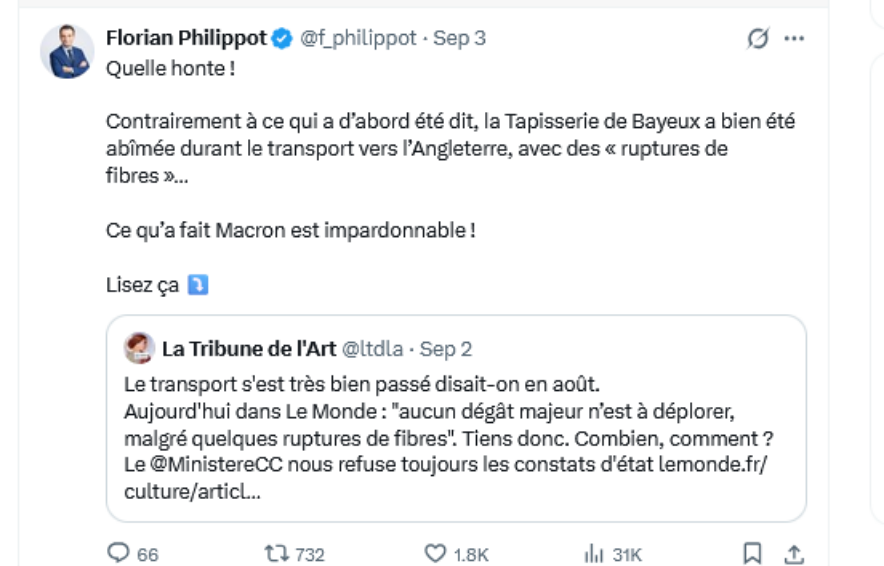This screenshot has width=884, height=566.
Task: Click the reply icon with 66 comments
Action: (118, 553)
